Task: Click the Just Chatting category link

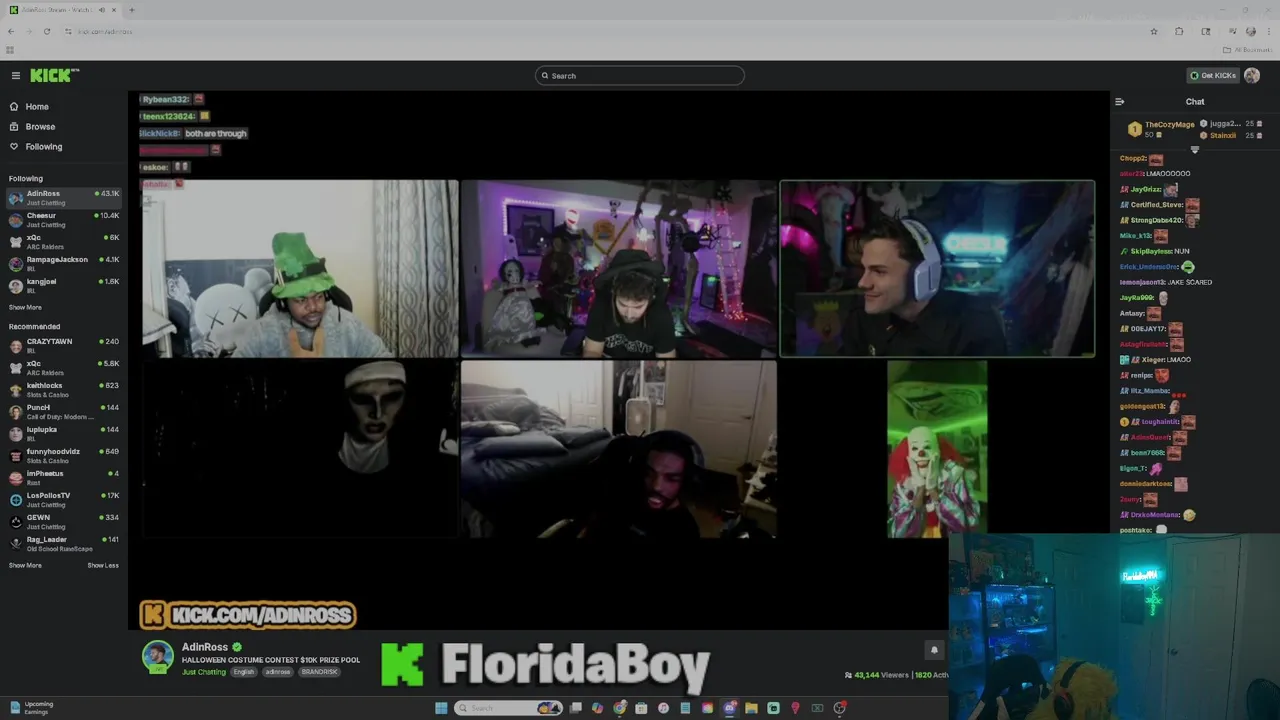Action: 204,672
